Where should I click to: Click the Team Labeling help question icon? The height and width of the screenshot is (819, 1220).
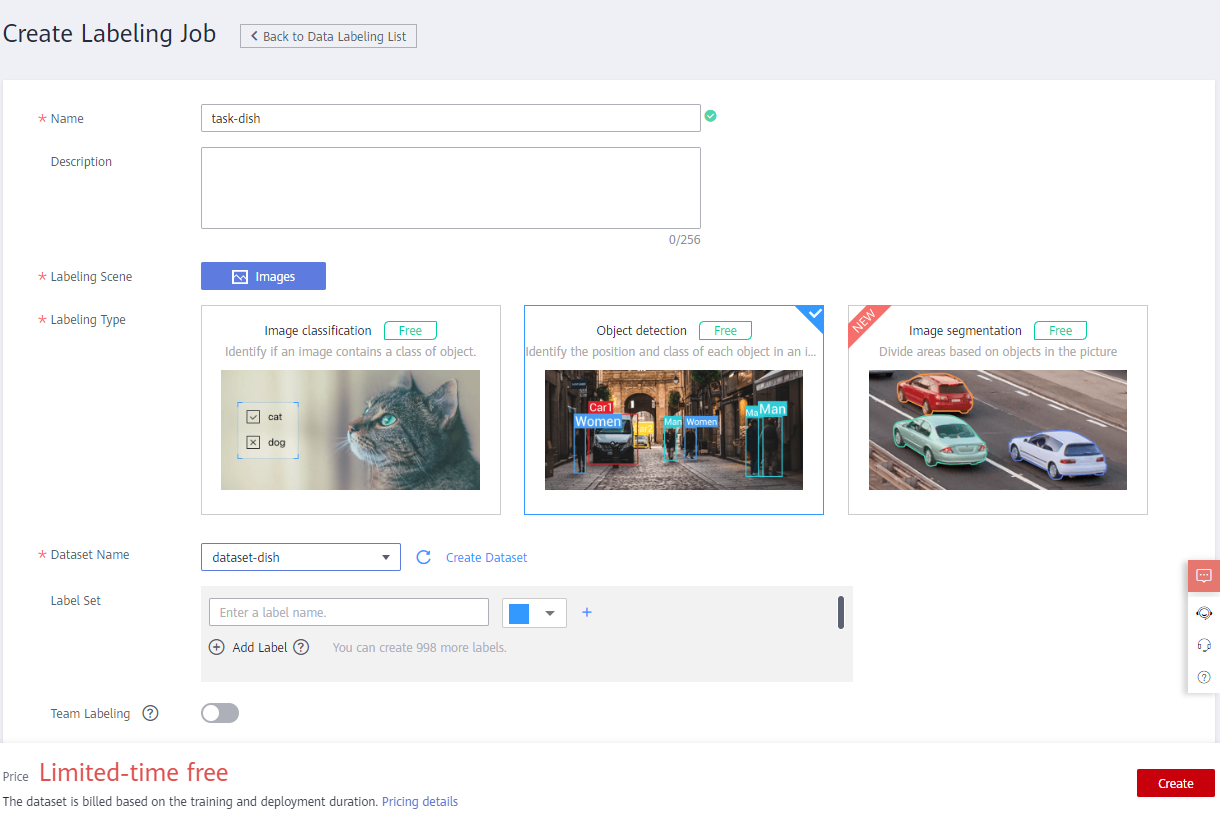pyautogui.click(x=150, y=713)
